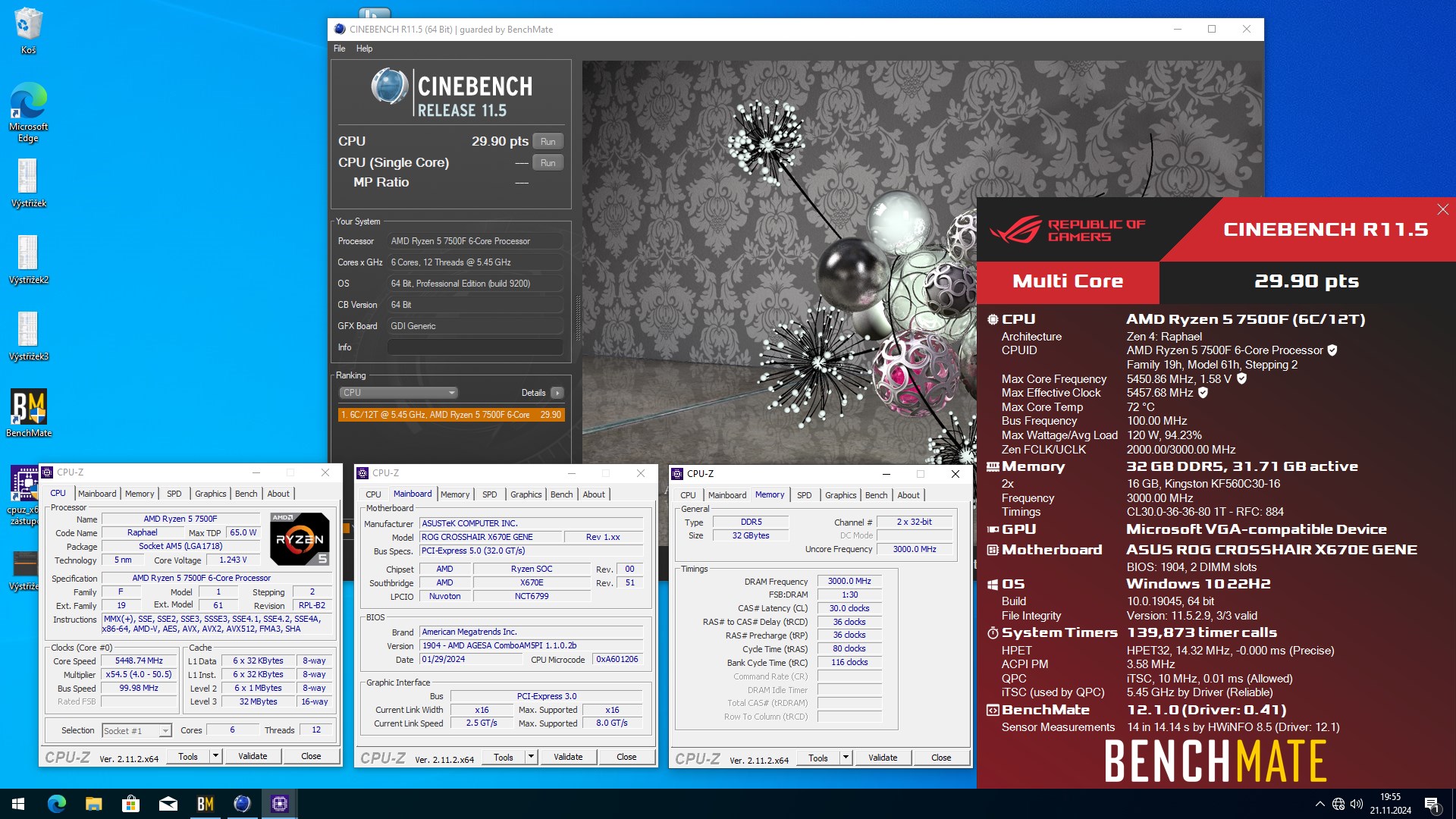Viewport: 1456px width, 819px height.
Task: Open Edge from the taskbar
Action: coord(57,804)
